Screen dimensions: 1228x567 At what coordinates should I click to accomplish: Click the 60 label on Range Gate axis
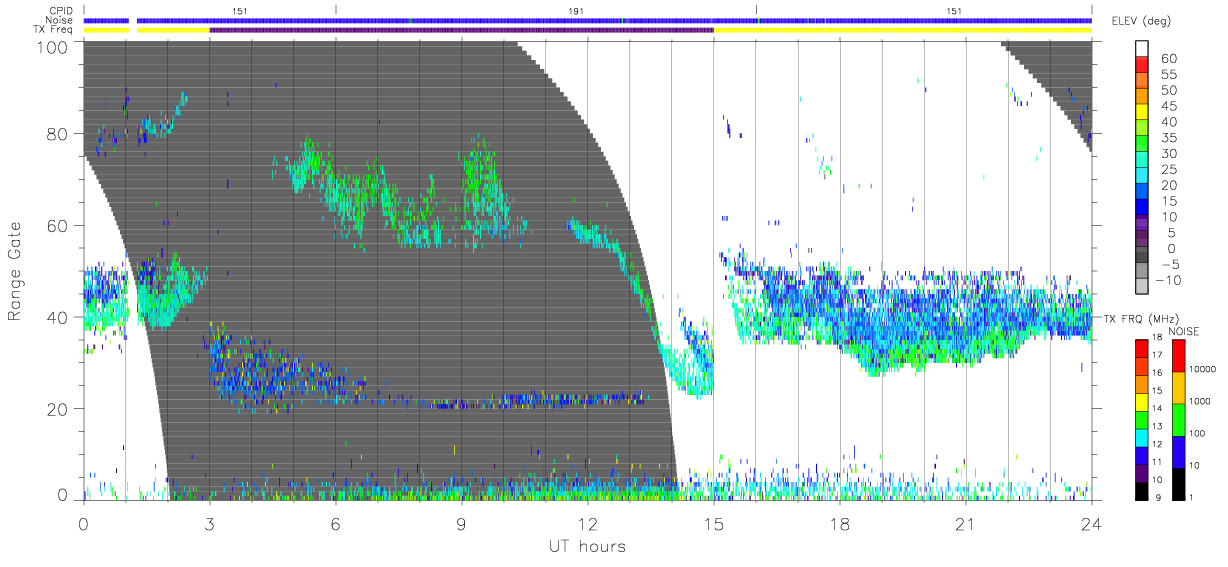56,226
